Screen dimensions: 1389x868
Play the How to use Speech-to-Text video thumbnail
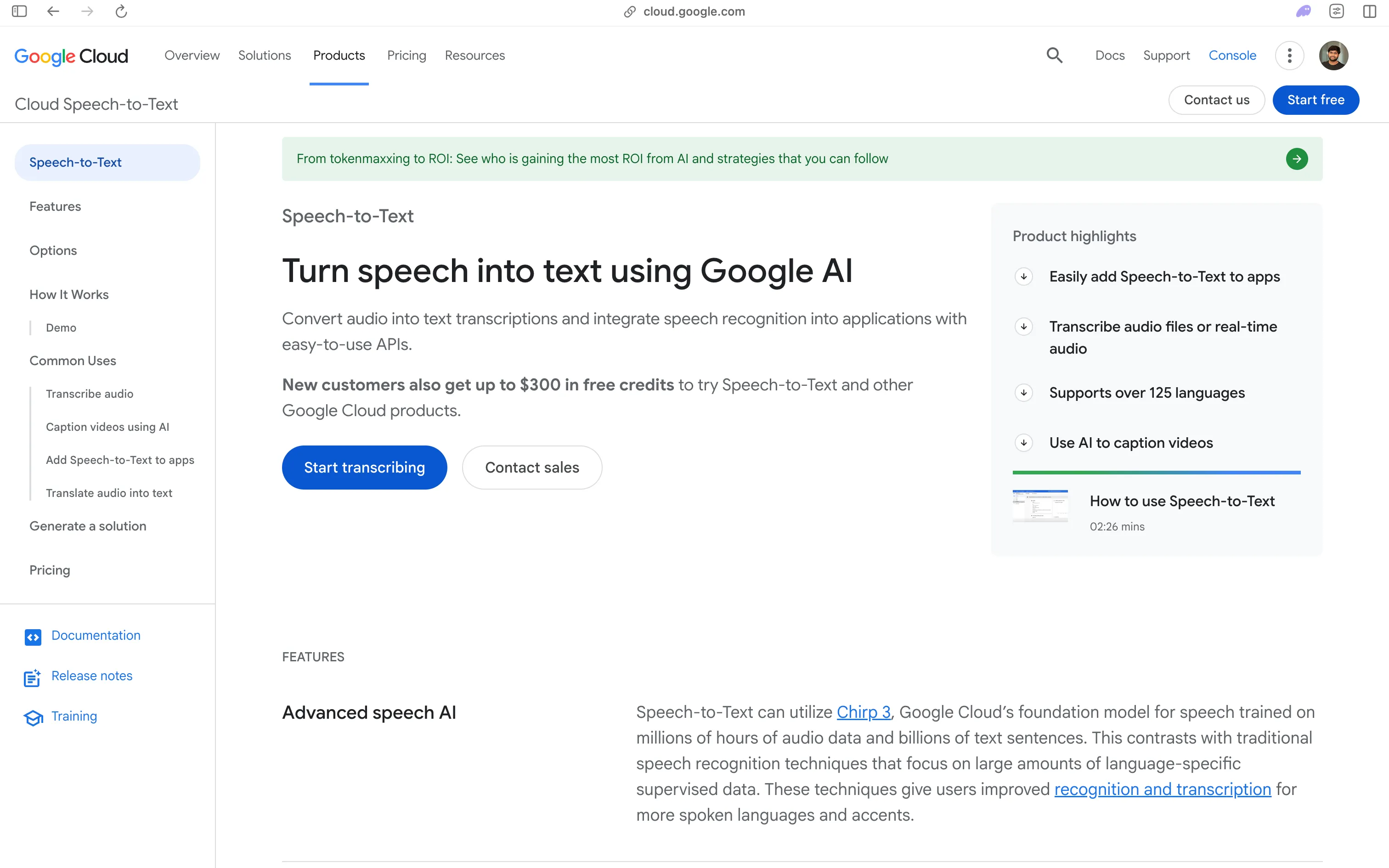coord(1040,506)
